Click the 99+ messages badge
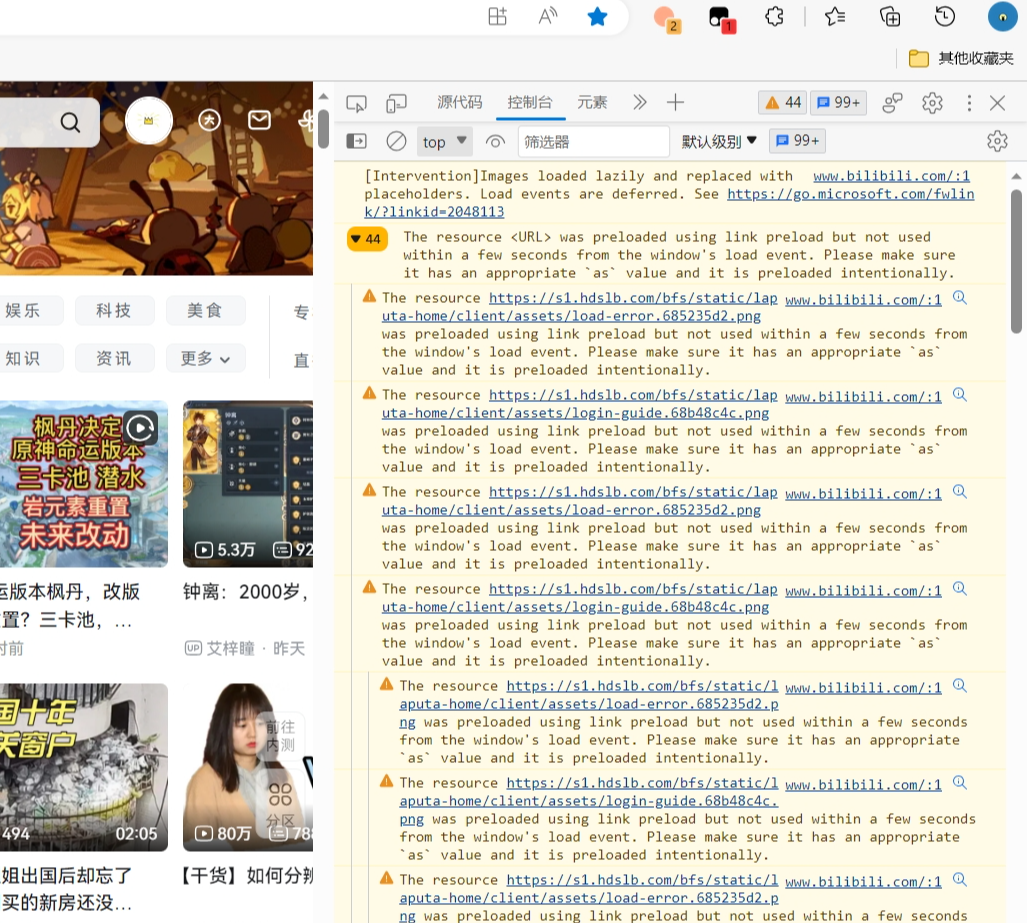This screenshot has height=923, width=1027. 838,102
